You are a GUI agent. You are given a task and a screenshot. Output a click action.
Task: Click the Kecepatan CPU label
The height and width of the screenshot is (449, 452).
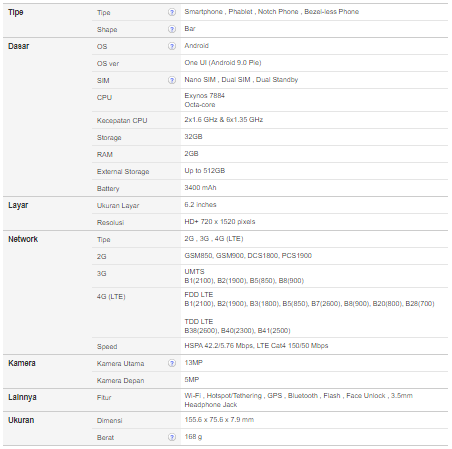(122, 121)
